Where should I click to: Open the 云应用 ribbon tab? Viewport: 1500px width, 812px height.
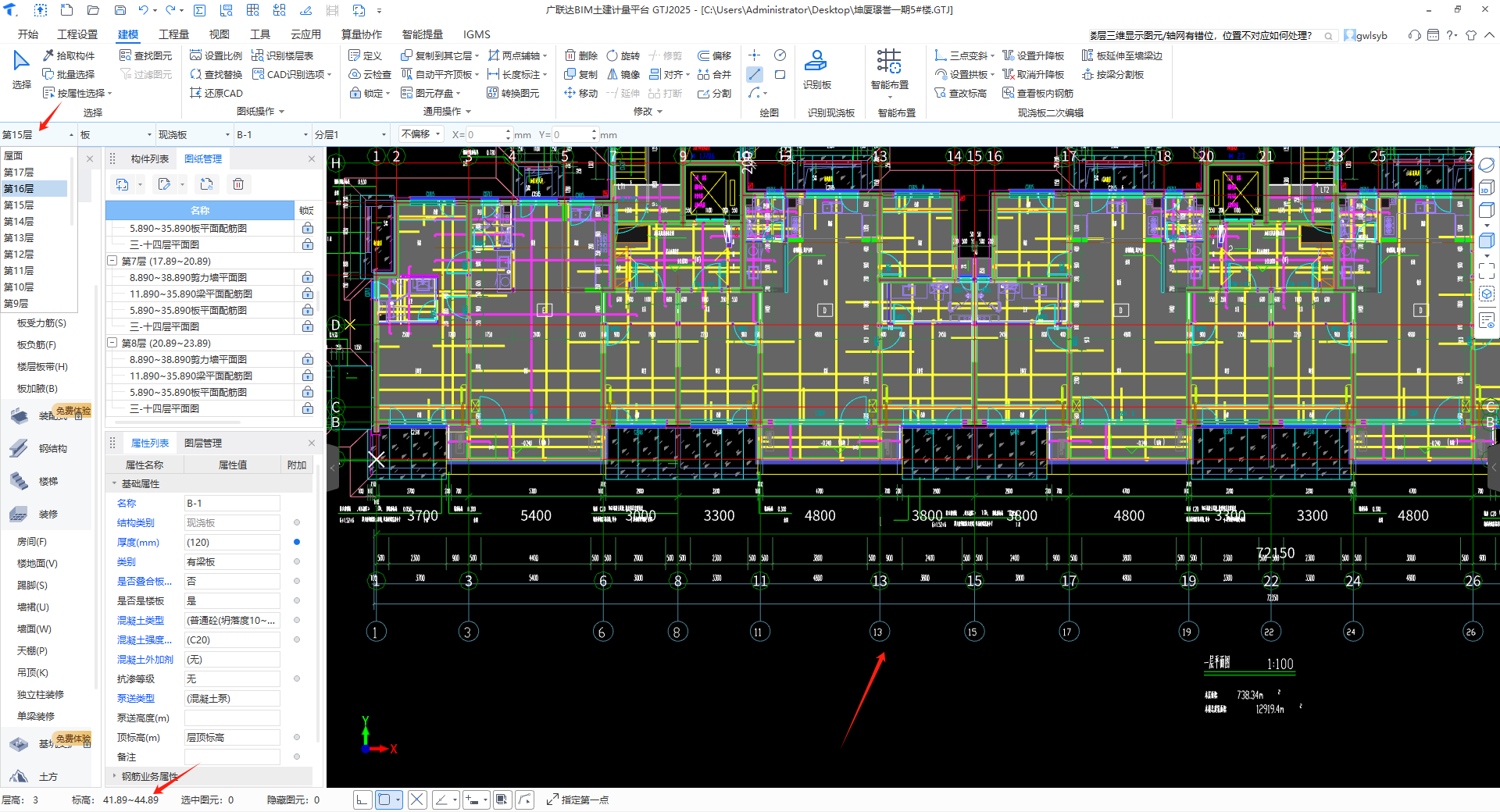305,34
